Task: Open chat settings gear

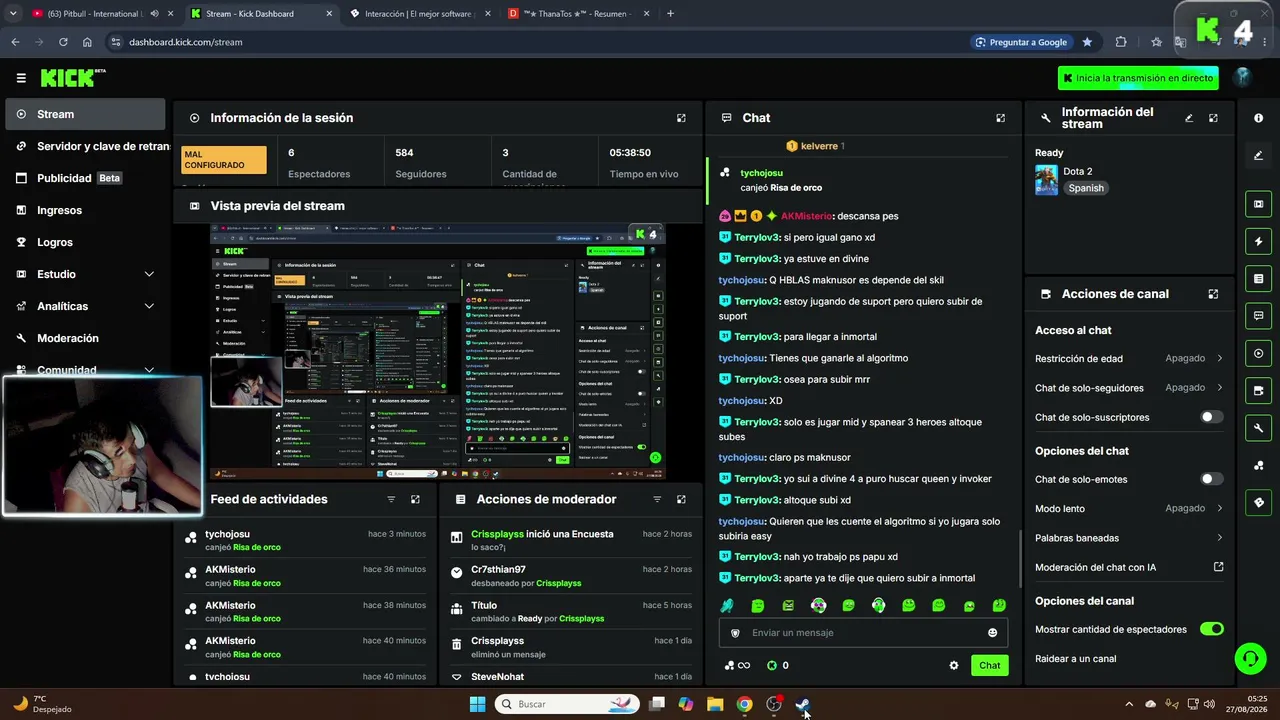Action: coord(954,665)
